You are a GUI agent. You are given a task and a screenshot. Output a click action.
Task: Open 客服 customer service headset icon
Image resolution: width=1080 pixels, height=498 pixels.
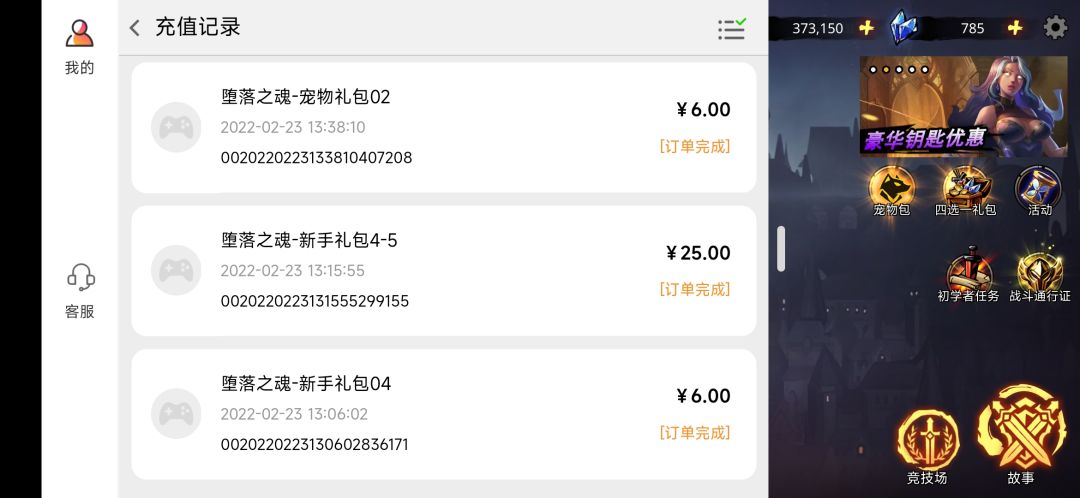click(80, 291)
